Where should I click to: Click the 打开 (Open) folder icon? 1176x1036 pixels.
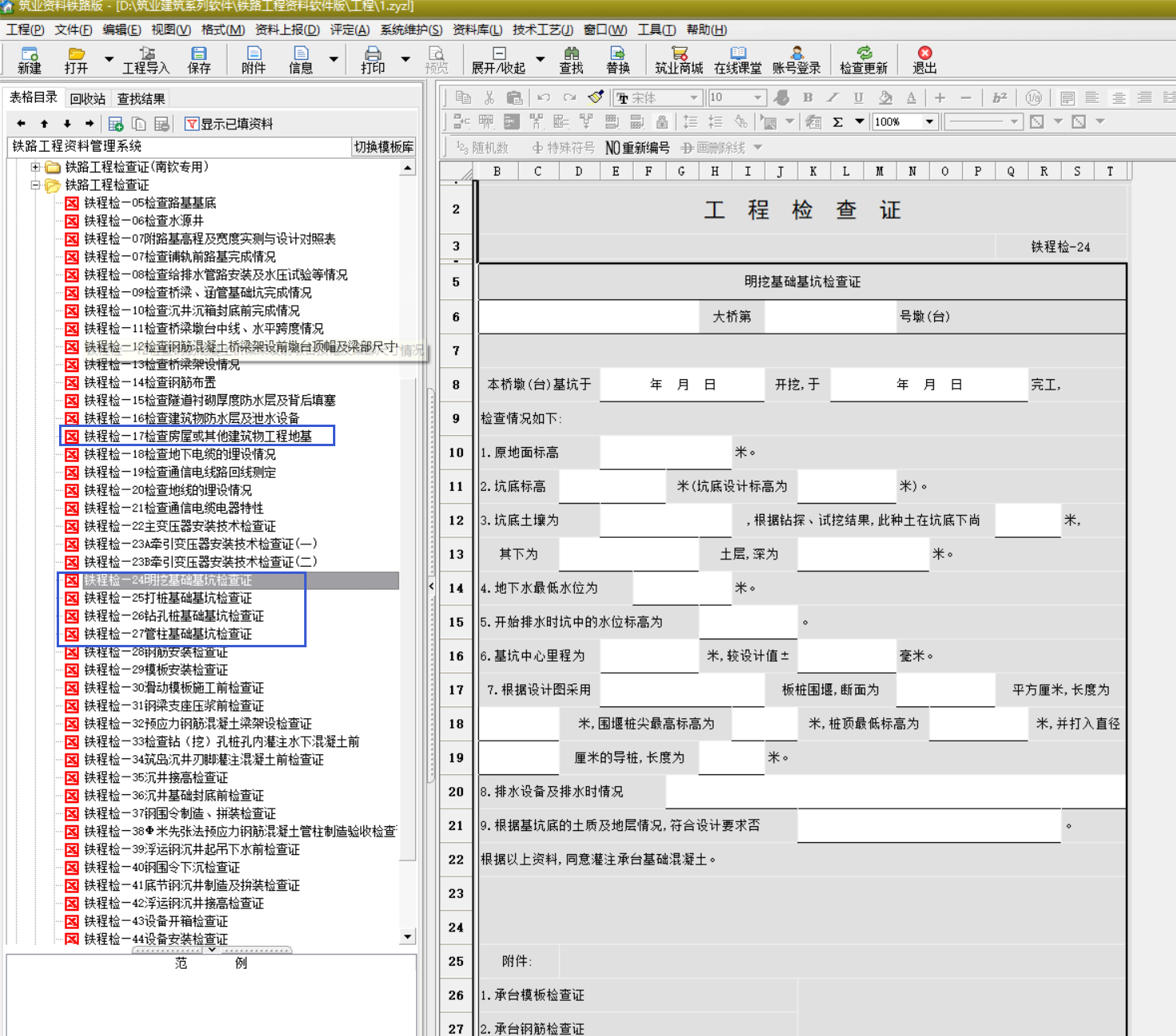coord(77,54)
